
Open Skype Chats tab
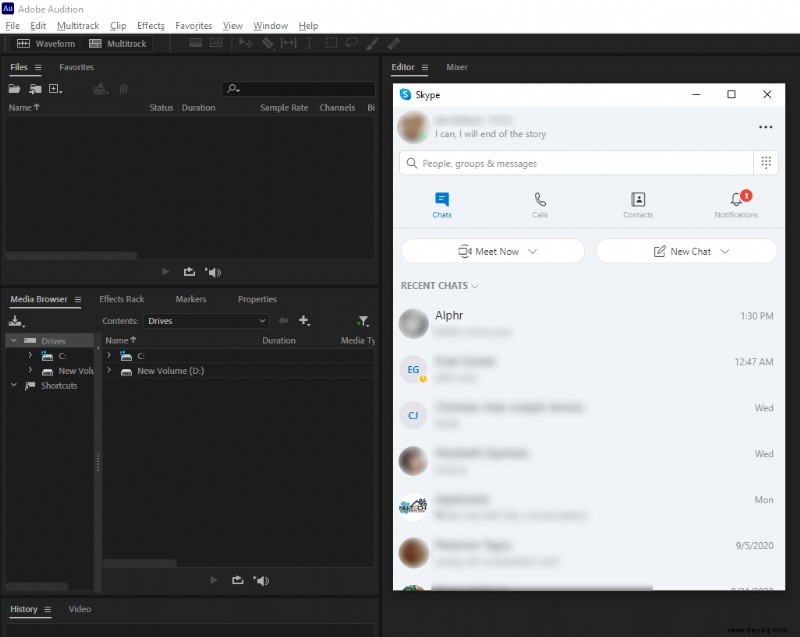442,205
